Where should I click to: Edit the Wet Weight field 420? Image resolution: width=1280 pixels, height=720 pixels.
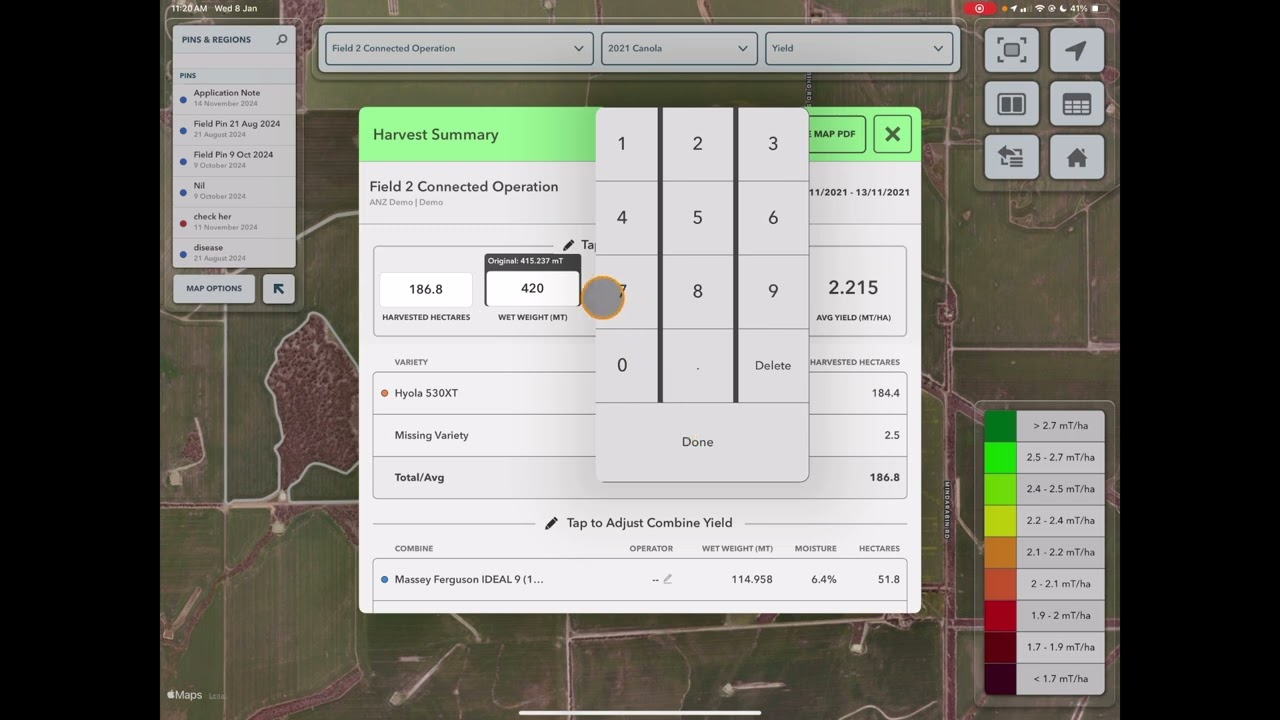(532, 289)
